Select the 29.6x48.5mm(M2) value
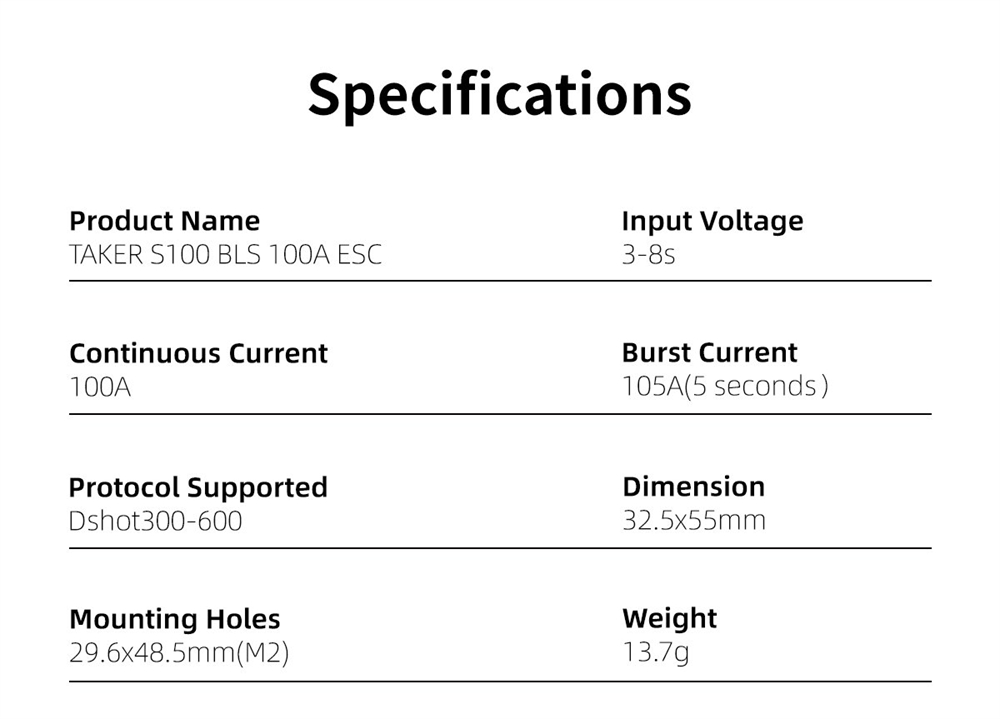 pos(179,653)
